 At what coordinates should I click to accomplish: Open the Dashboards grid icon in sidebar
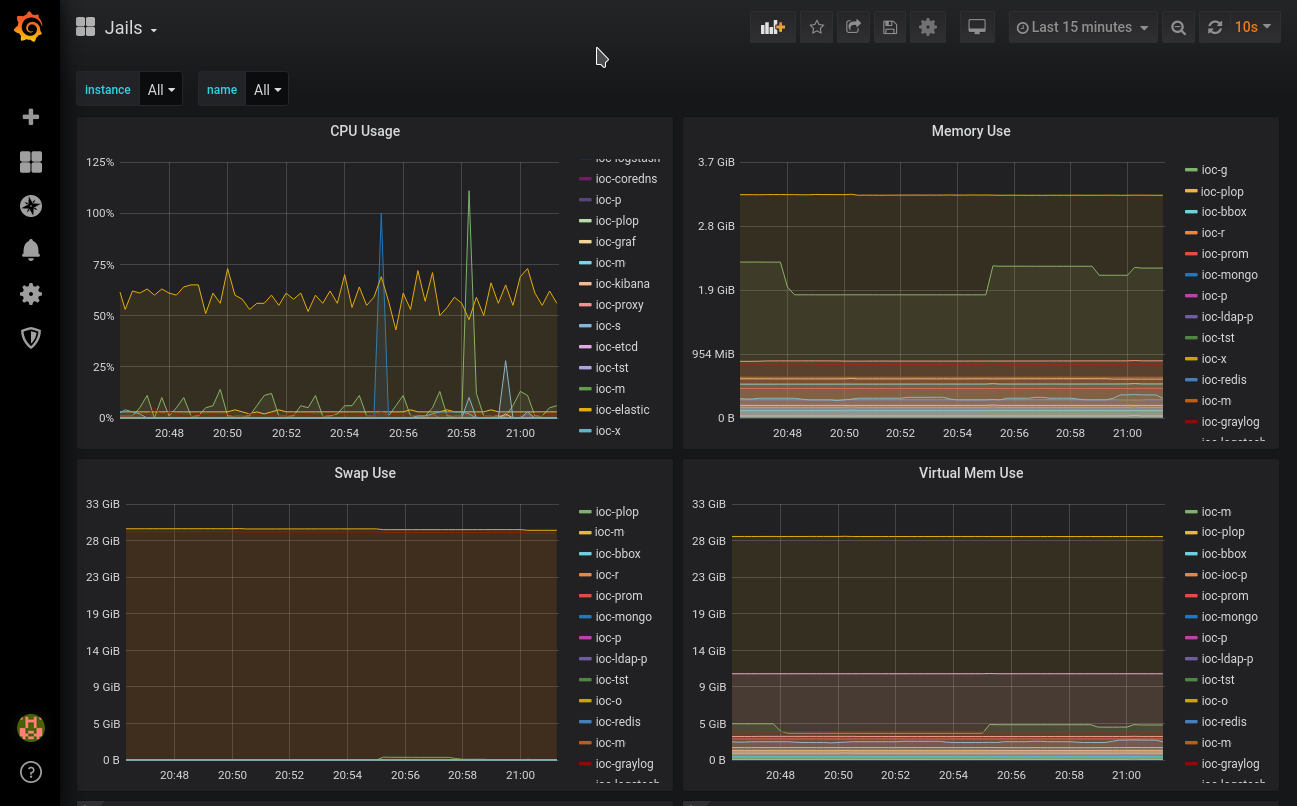[31, 162]
